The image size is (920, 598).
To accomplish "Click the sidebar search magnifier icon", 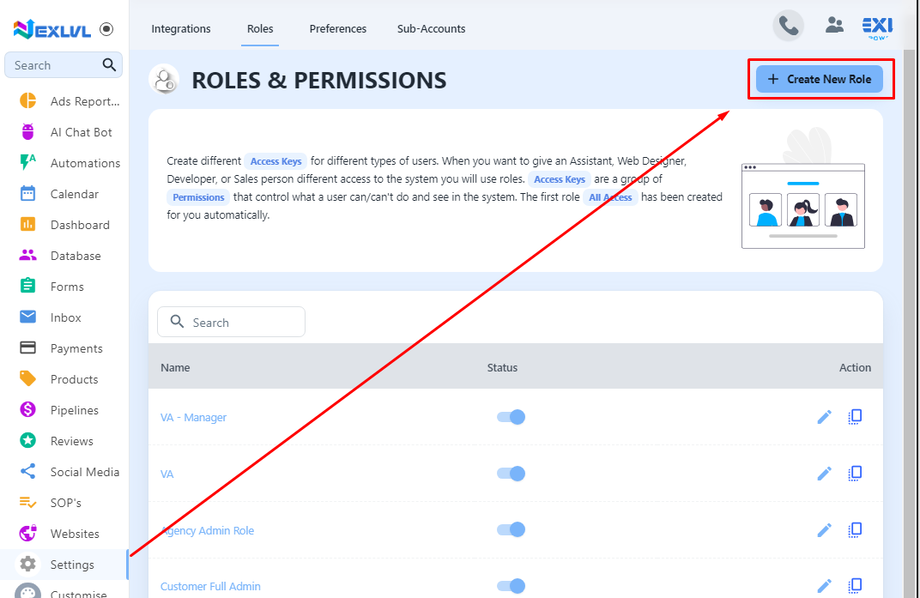I will 109,65.
